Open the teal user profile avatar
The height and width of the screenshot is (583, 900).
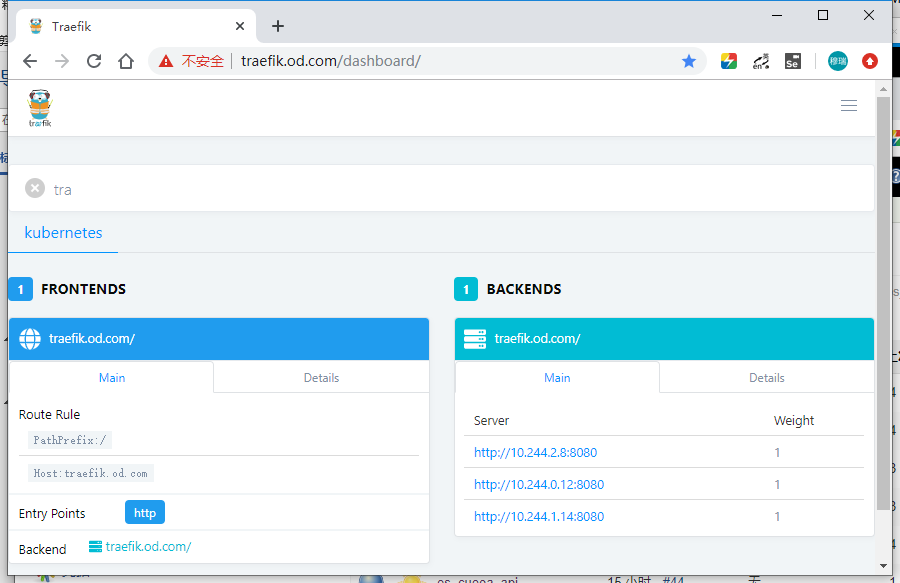click(x=837, y=61)
